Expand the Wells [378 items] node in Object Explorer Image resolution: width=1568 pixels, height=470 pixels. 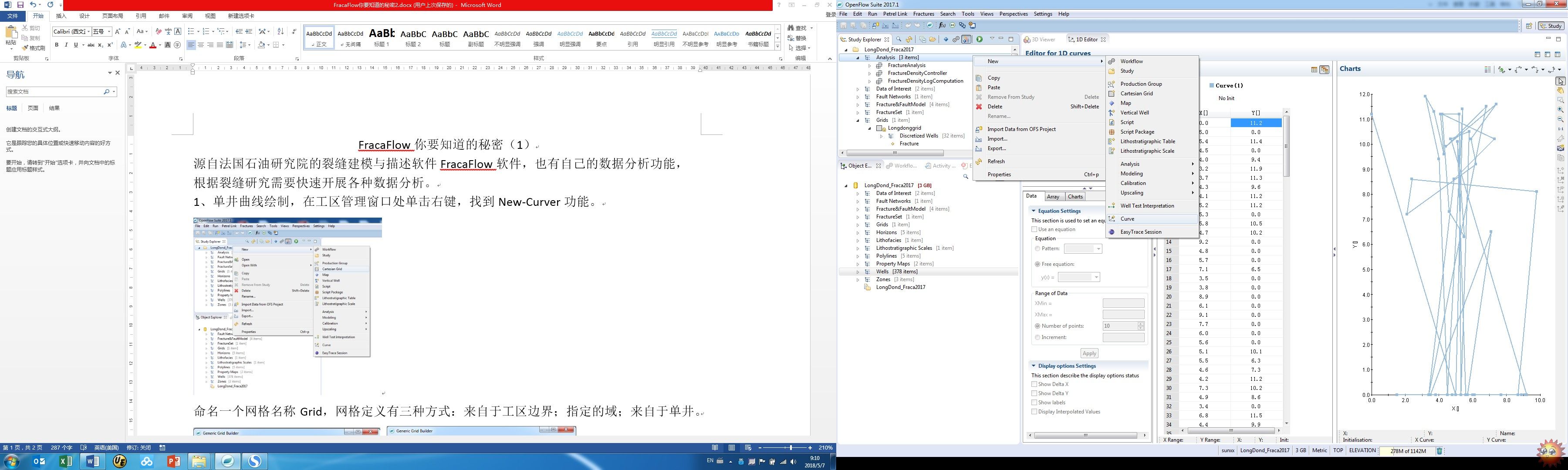(858, 272)
